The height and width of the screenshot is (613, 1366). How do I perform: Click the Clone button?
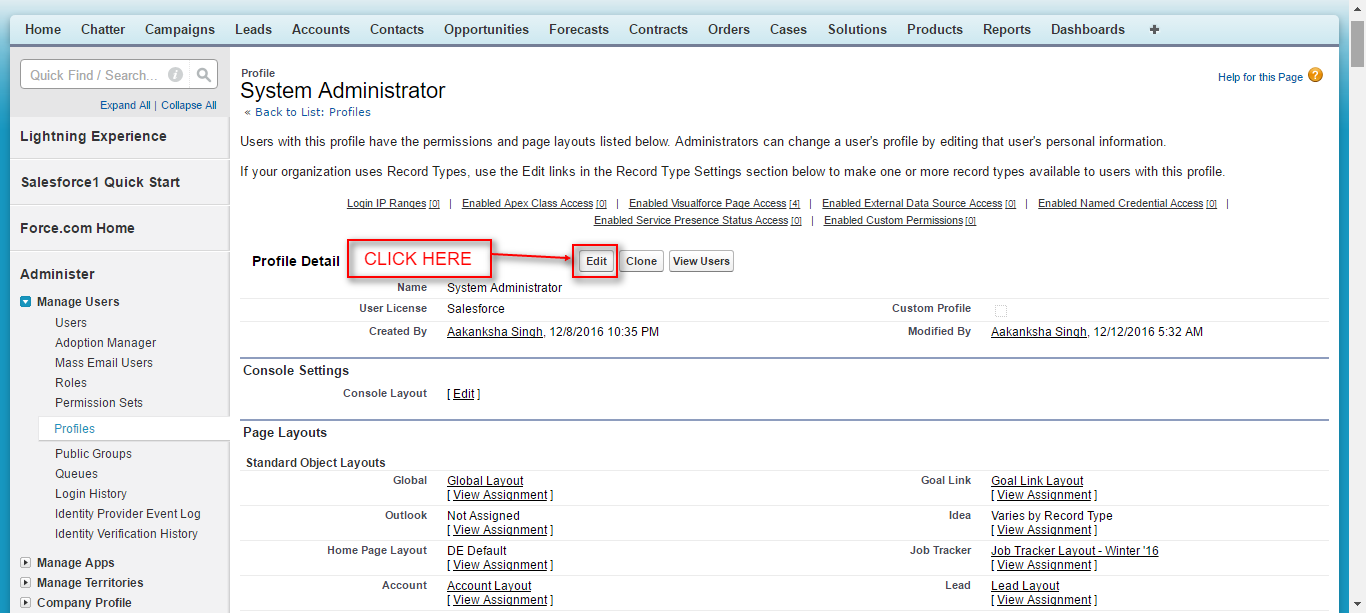[641, 261]
